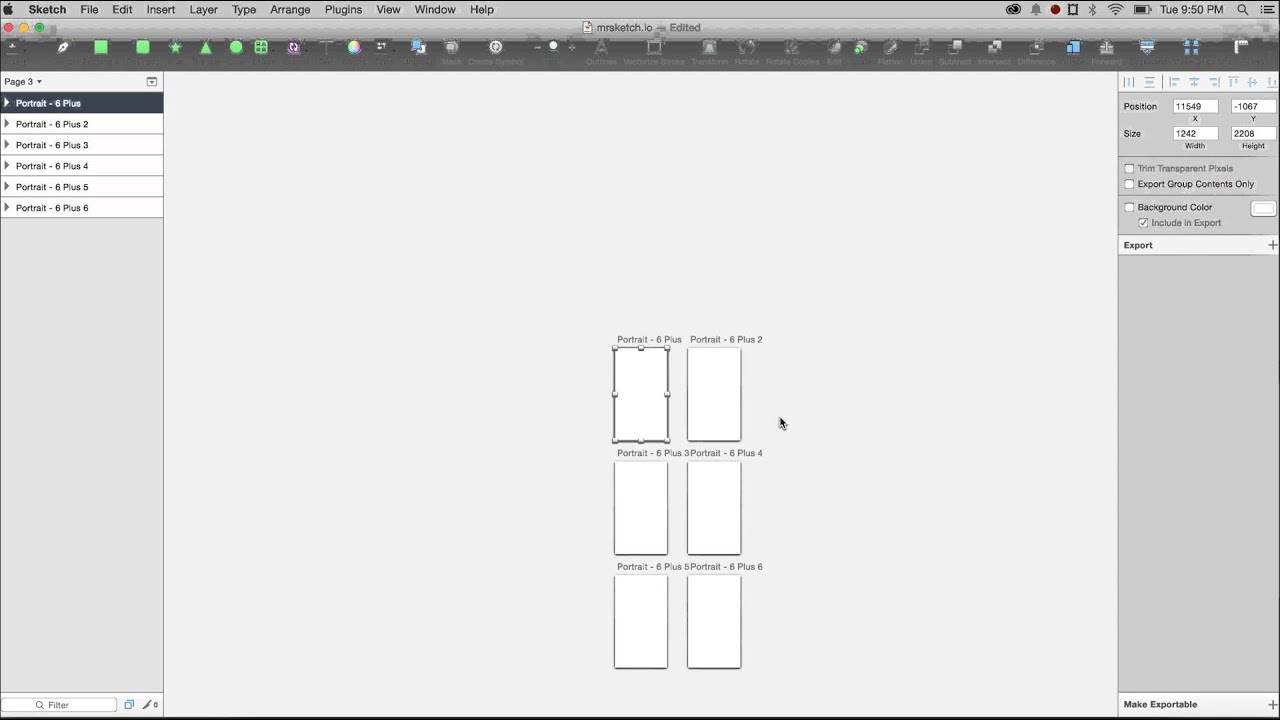Expand Portrait - 6 Plus 6 layer
The width and height of the screenshot is (1280, 720).
tap(7, 208)
